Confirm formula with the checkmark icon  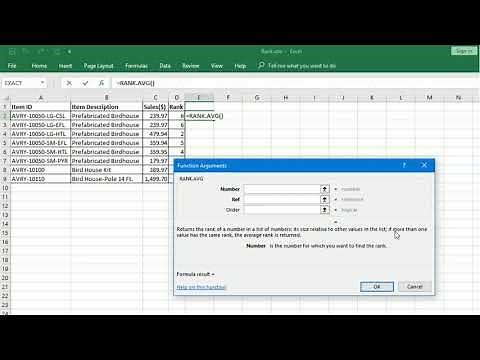pyautogui.click(x=85, y=83)
